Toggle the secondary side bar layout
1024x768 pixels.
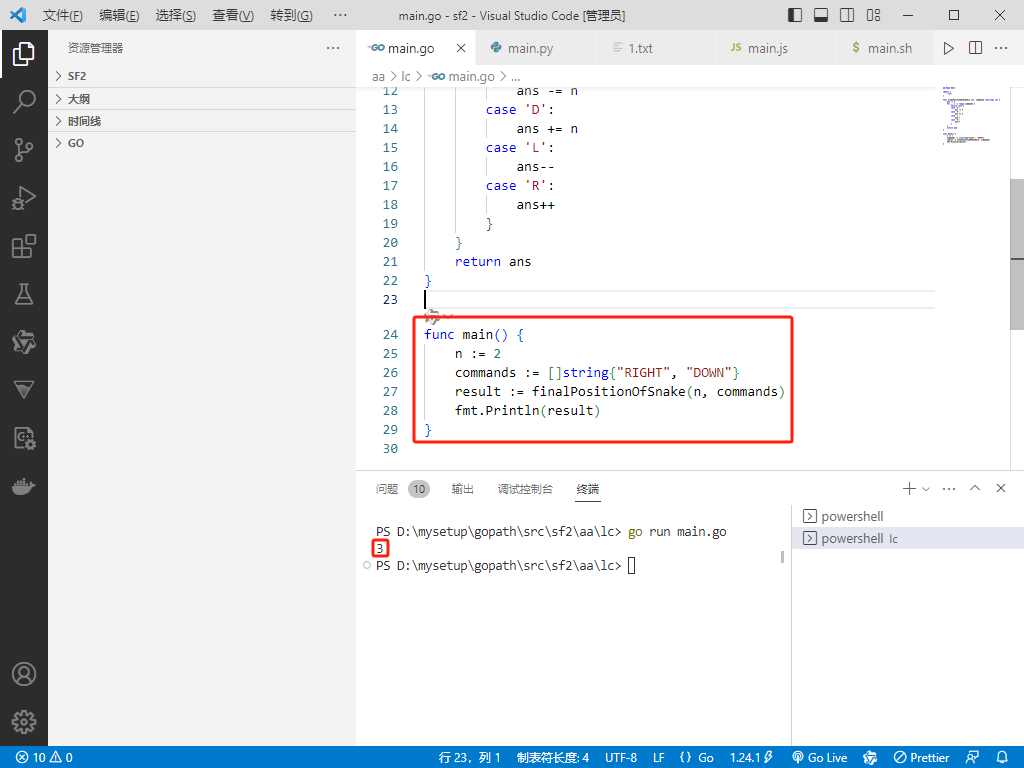pyautogui.click(x=847, y=15)
